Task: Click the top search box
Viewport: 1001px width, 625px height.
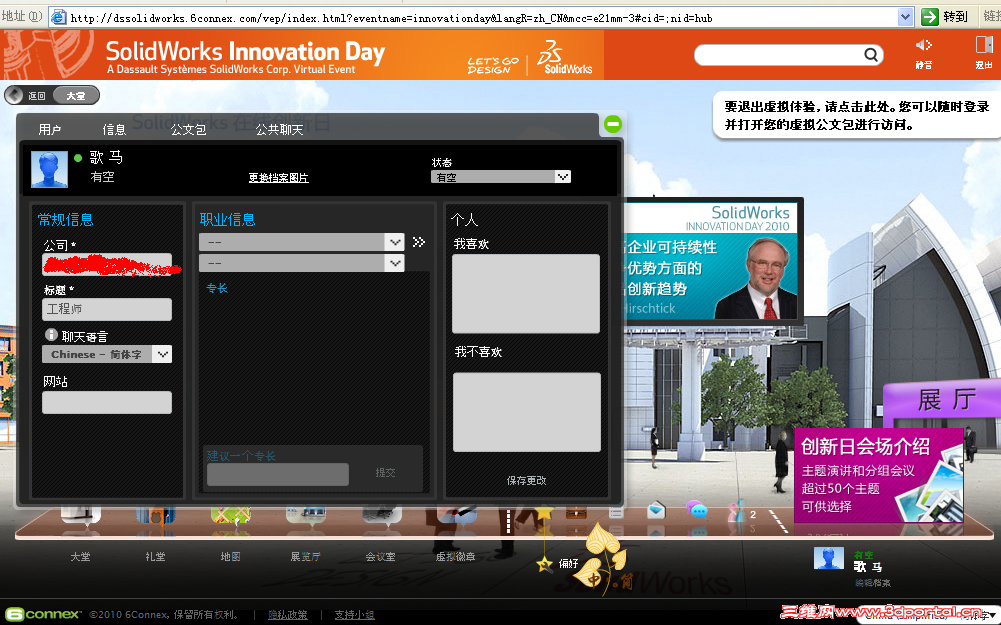Action: tap(788, 55)
